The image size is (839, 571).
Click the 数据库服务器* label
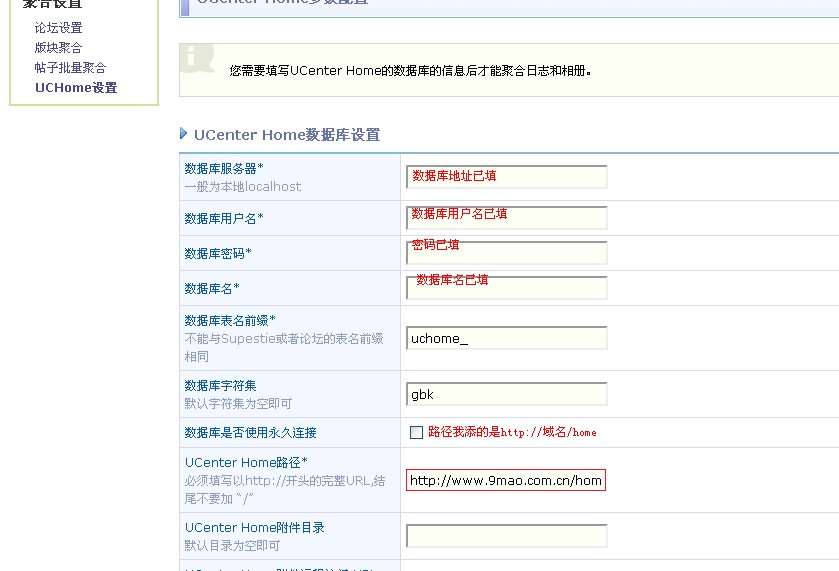(224, 169)
